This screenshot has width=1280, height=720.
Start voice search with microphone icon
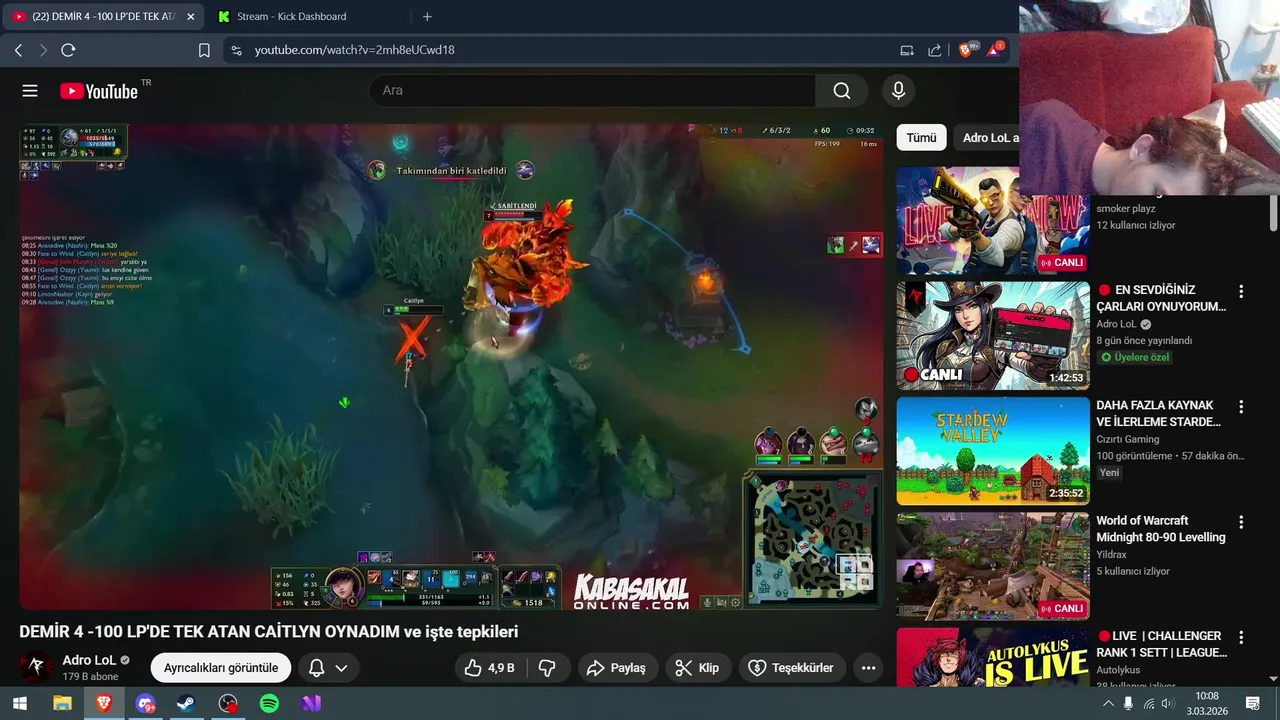pyautogui.click(x=898, y=91)
